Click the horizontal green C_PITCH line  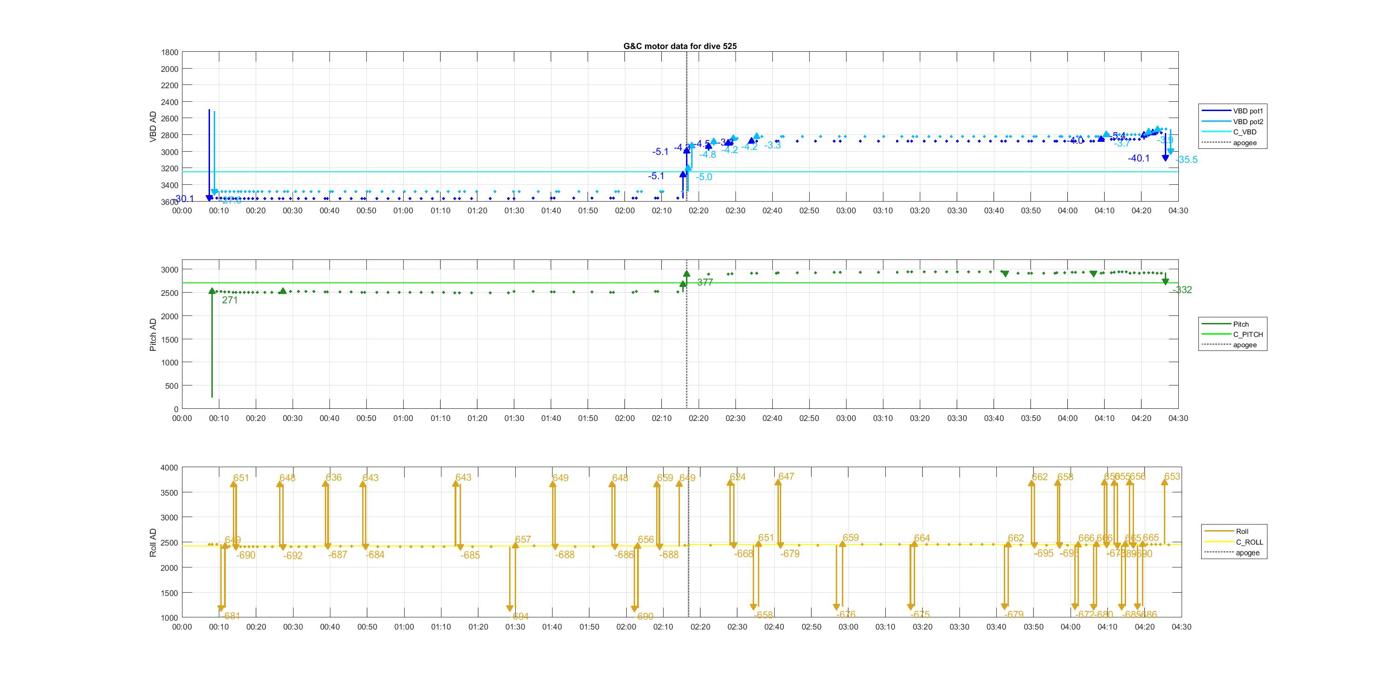[x=680, y=283]
